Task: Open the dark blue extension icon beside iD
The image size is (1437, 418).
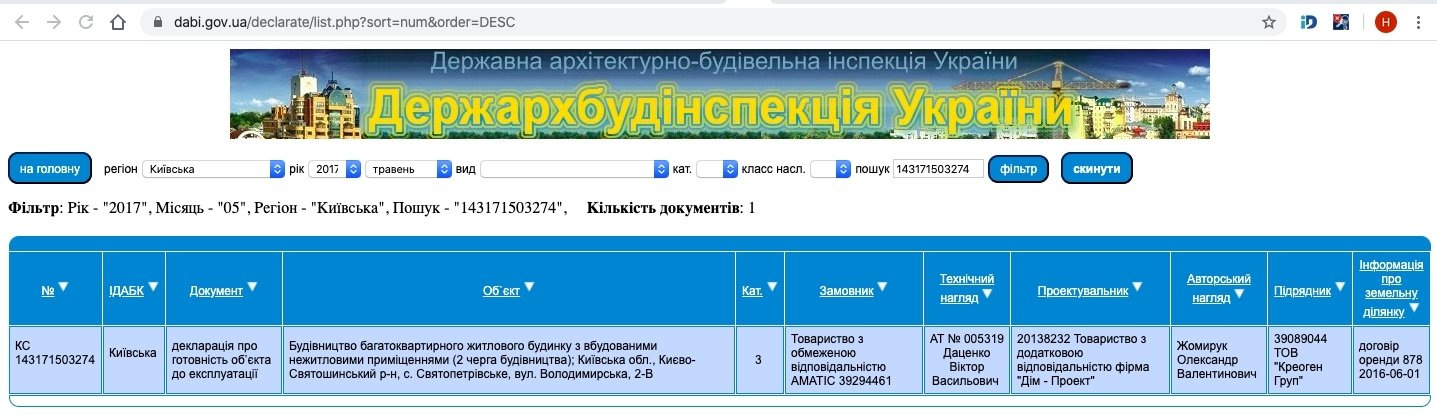Action: (1342, 21)
